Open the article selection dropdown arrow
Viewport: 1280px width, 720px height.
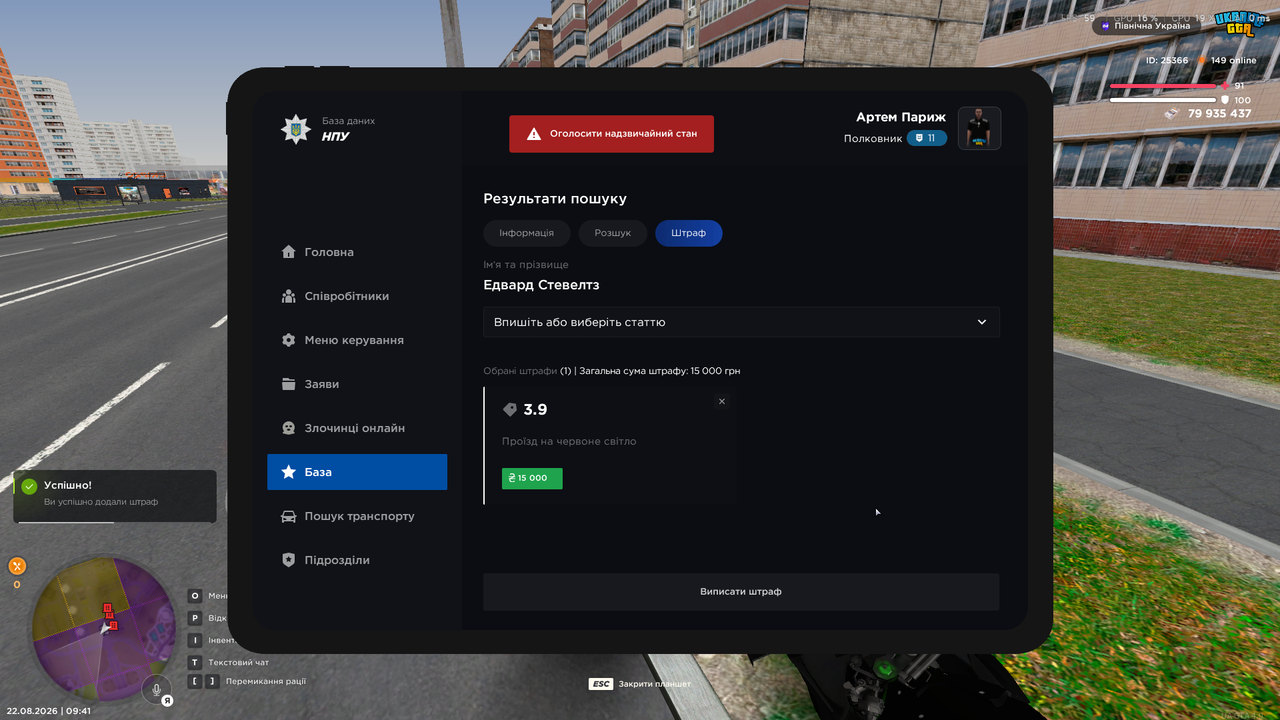(x=982, y=322)
